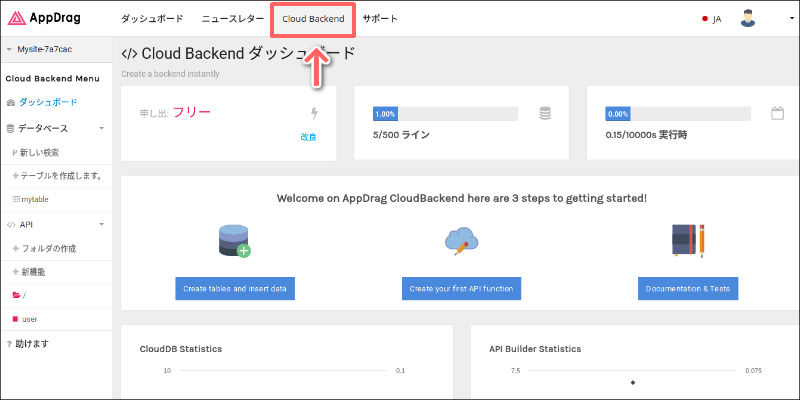The height and width of the screenshot is (400, 800).
Task: Click the 改良 upgrade link
Action: 309,137
